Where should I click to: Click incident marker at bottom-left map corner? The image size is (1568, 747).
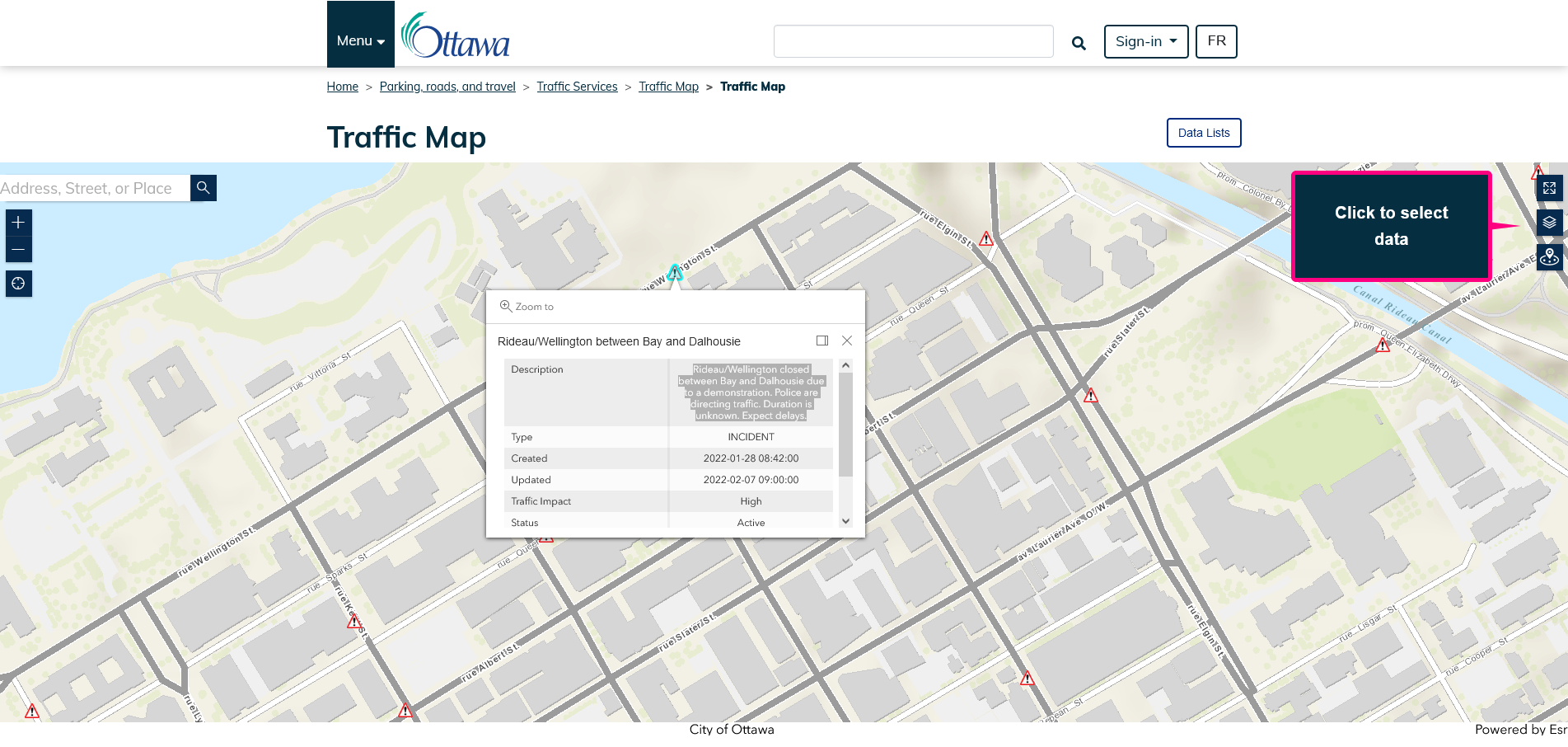tap(32, 711)
